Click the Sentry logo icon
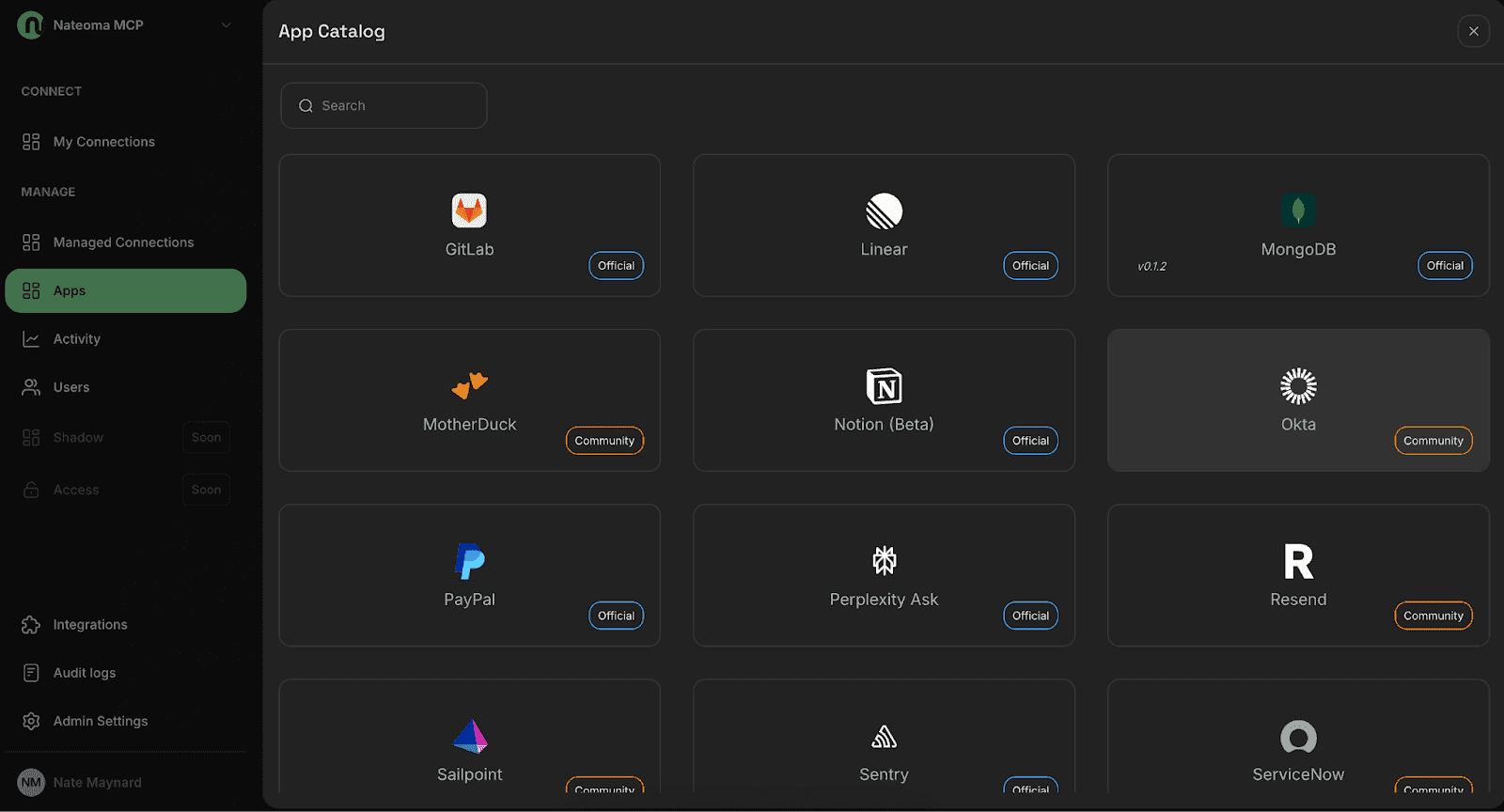This screenshot has height=812, width=1504. [x=884, y=737]
